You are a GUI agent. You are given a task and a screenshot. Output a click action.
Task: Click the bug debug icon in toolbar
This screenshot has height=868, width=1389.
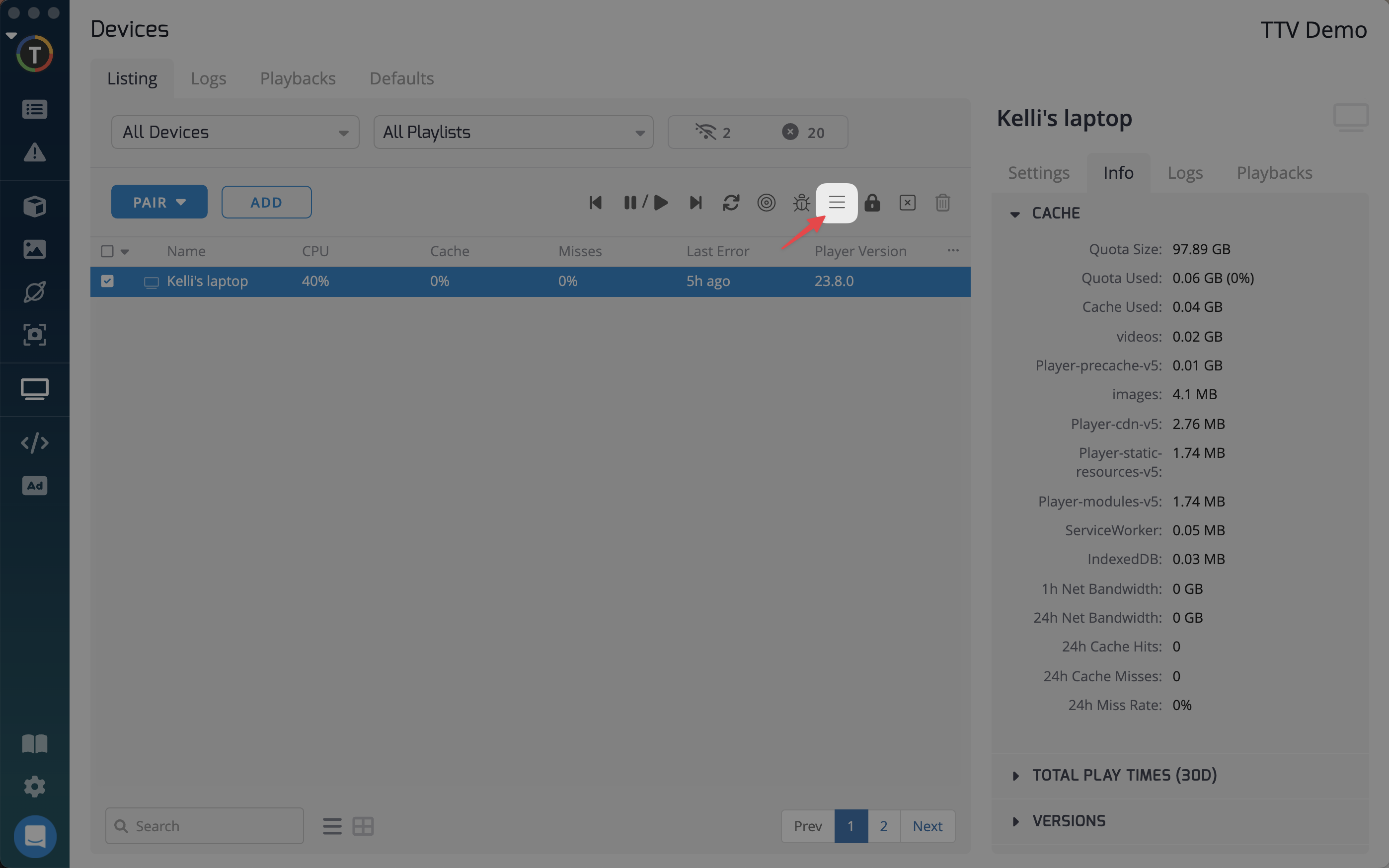[x=801, y=203]
